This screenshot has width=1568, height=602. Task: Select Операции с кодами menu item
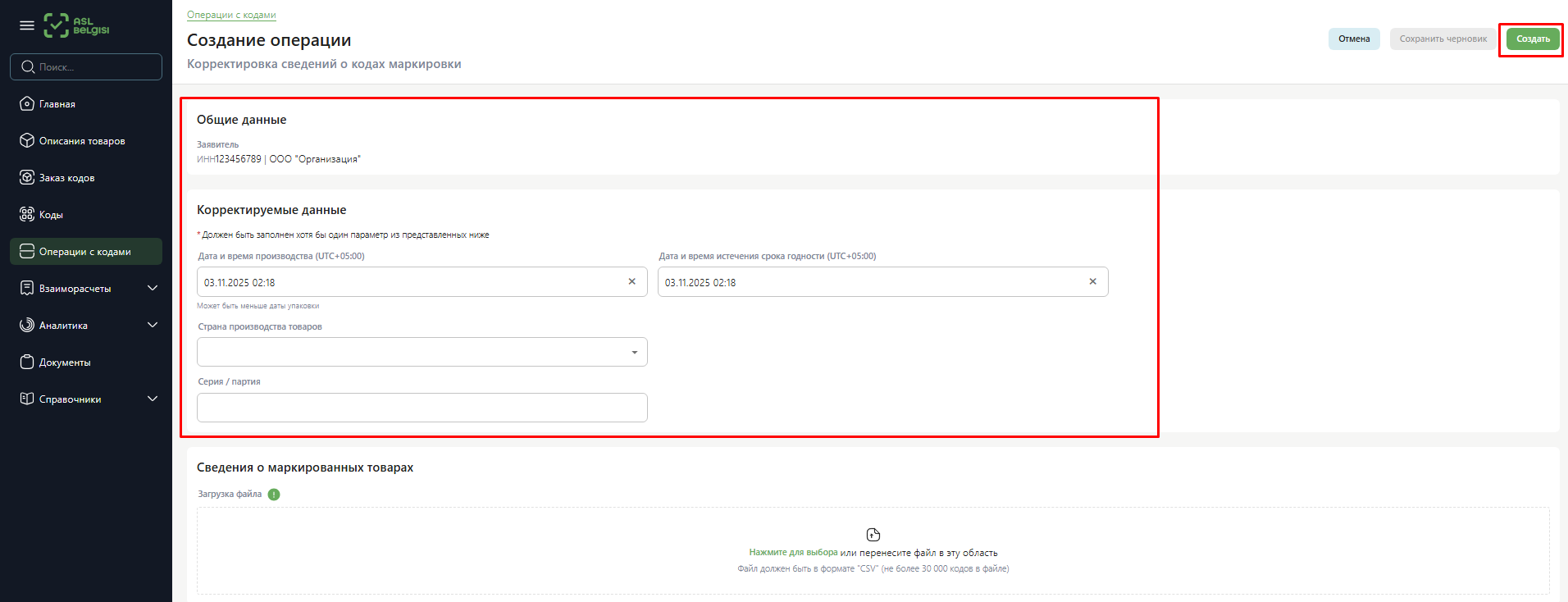pyautogui.click(x=85, y=252)
